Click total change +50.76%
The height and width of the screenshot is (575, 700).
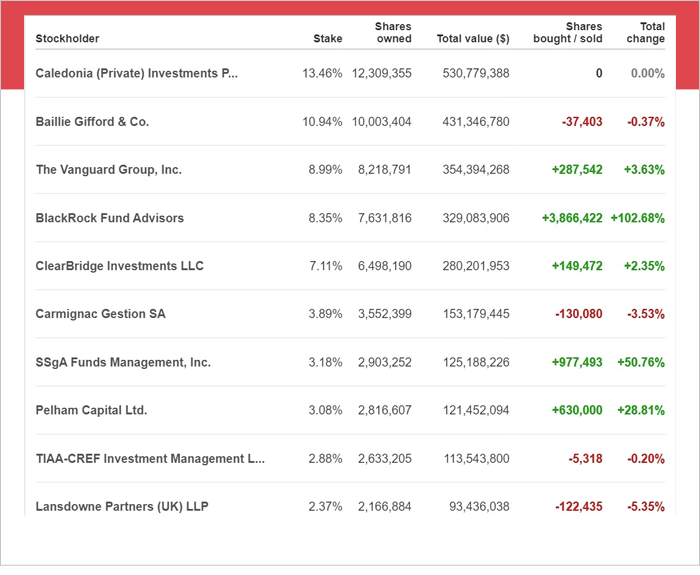coord(641,362)
